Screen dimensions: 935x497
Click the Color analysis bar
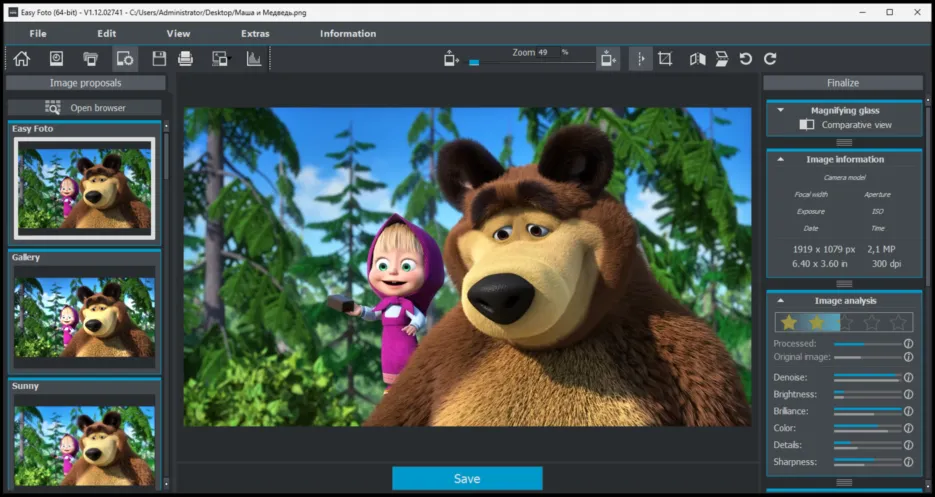[x=868, y=428]
